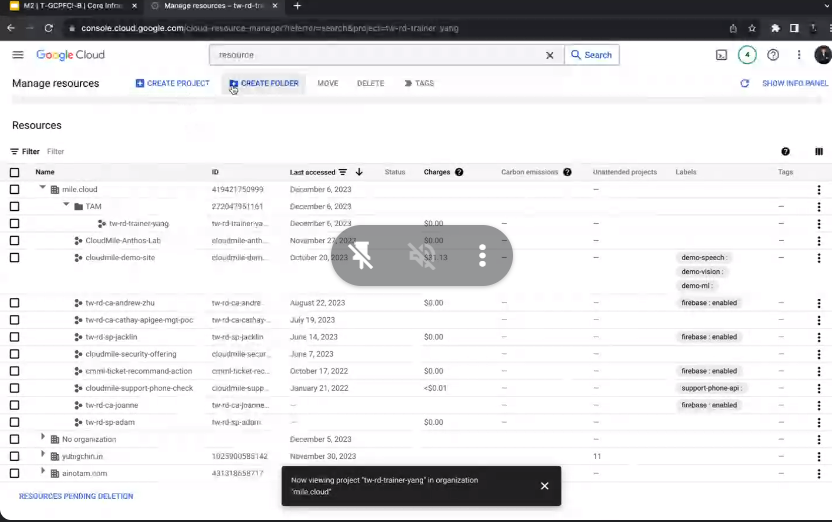
Task: Activate Cloud Shell terminal icon
Action: (721, 55)
